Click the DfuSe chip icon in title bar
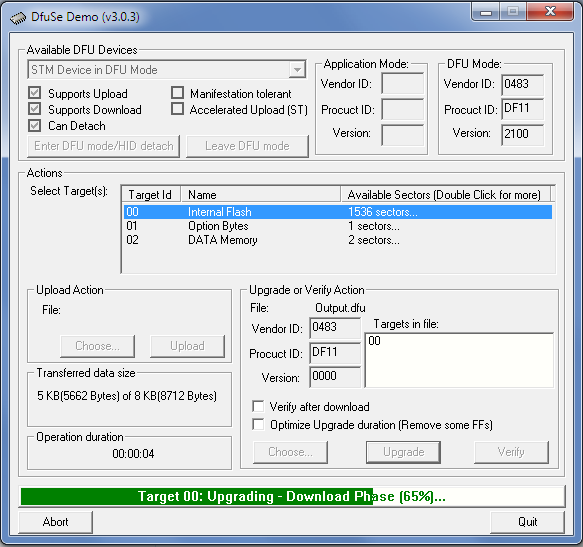 pyautogui.click(x=18, y=17)
